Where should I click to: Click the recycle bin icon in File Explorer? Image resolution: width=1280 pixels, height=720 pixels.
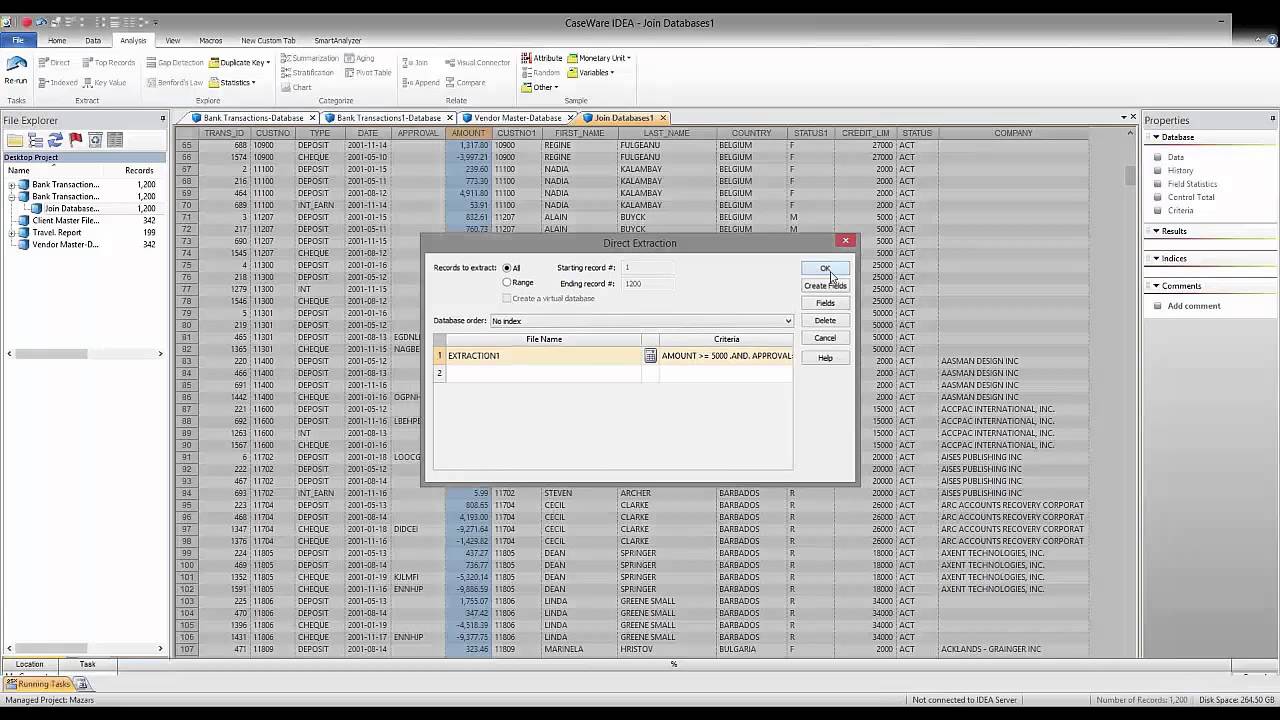[95, 140]
